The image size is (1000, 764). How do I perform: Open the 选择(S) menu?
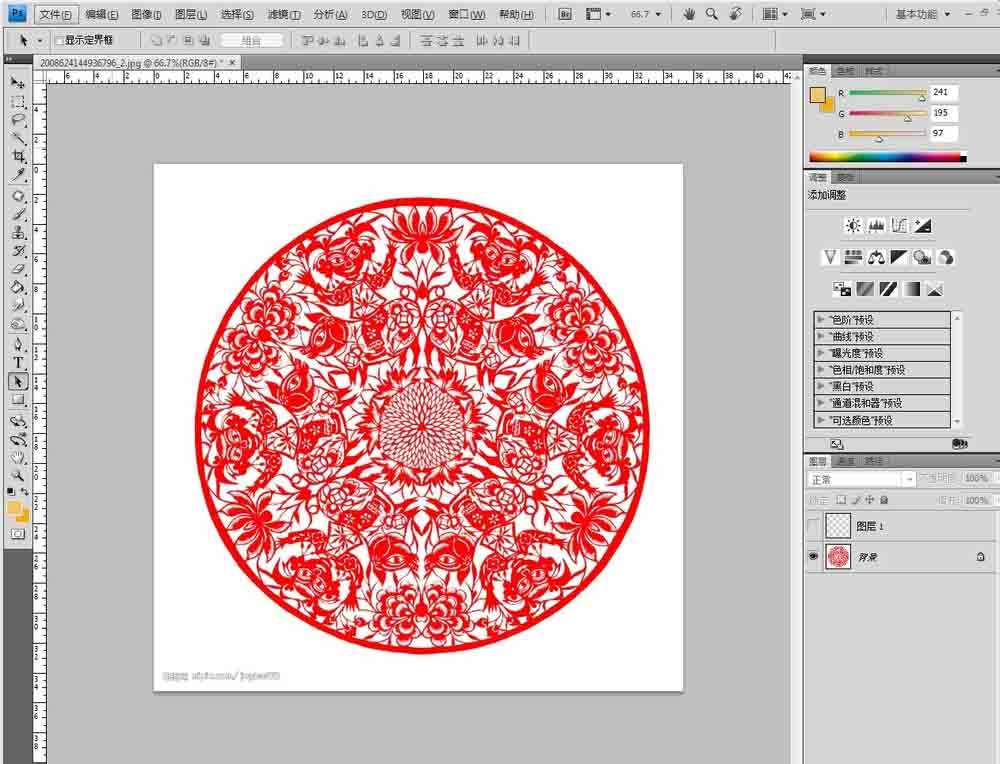pos(237,14)
